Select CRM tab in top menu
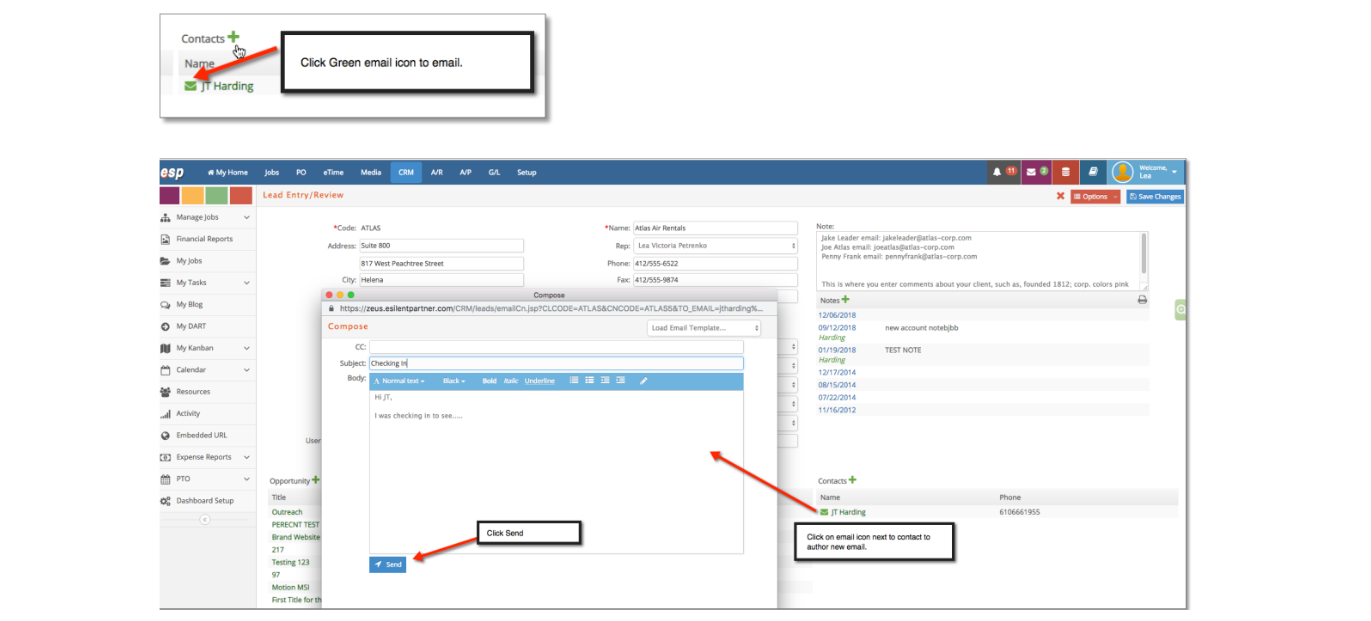 point(406,172)
